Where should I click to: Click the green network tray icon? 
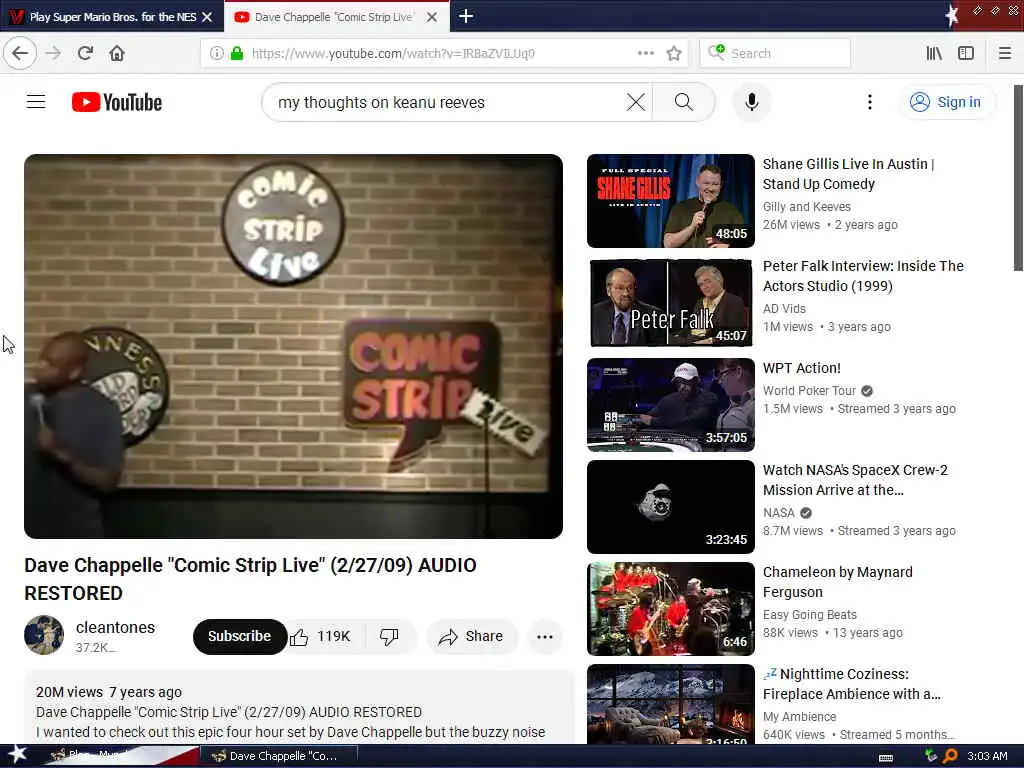coord(931,756)
